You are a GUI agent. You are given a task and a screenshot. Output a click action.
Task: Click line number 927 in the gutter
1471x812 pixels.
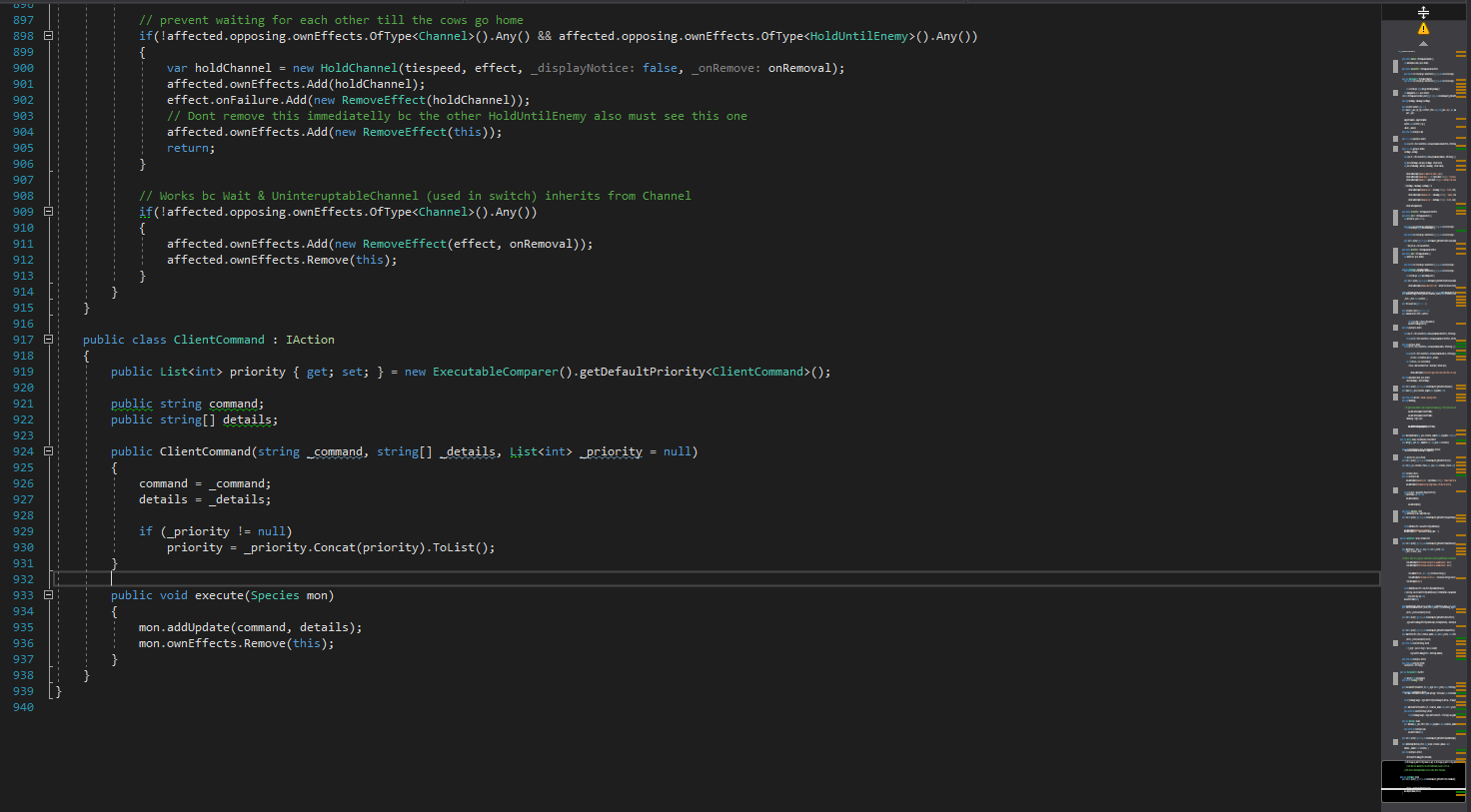23,499
